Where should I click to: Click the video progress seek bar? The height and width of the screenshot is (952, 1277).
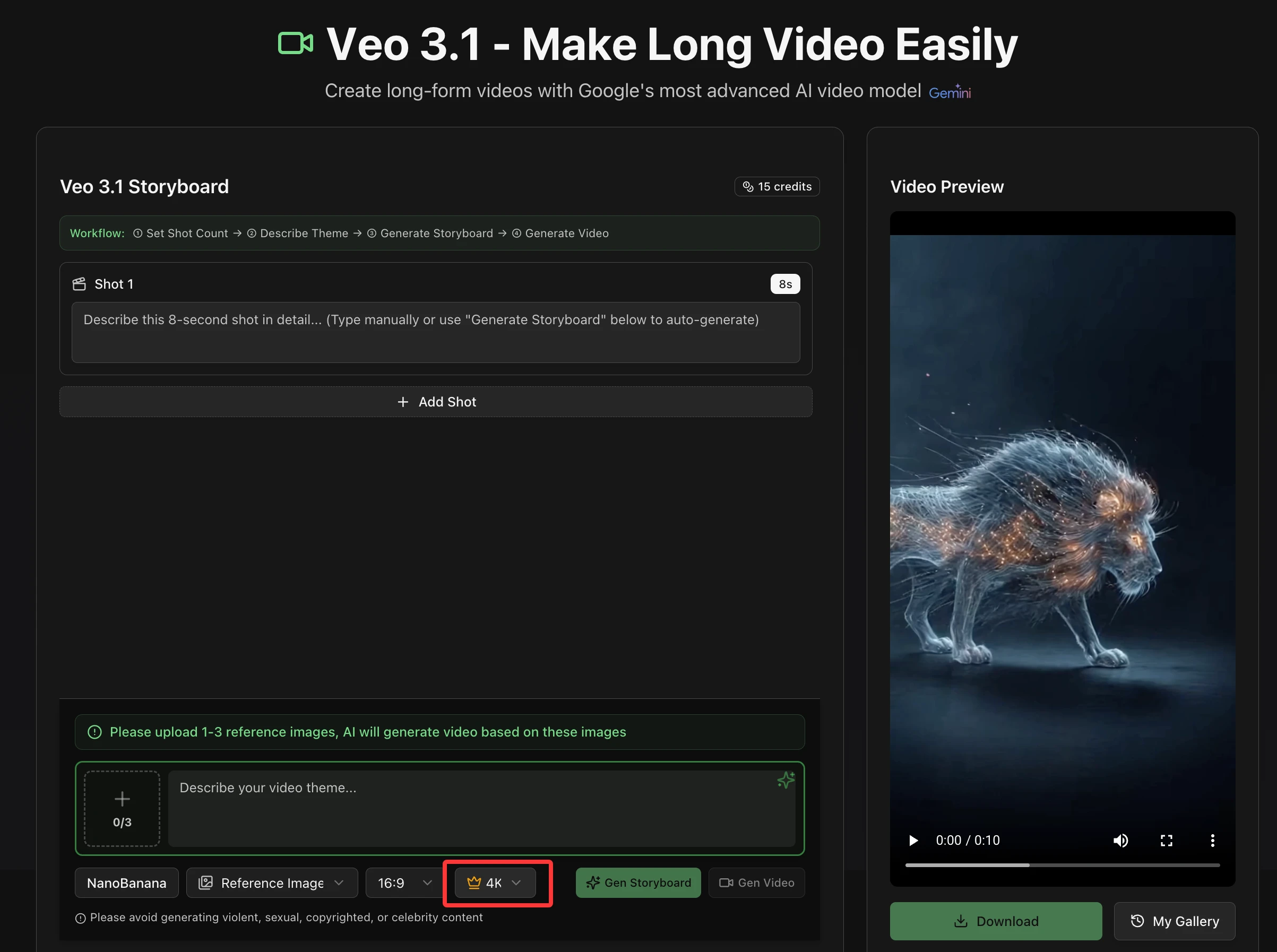click(x=1062, y=865)
